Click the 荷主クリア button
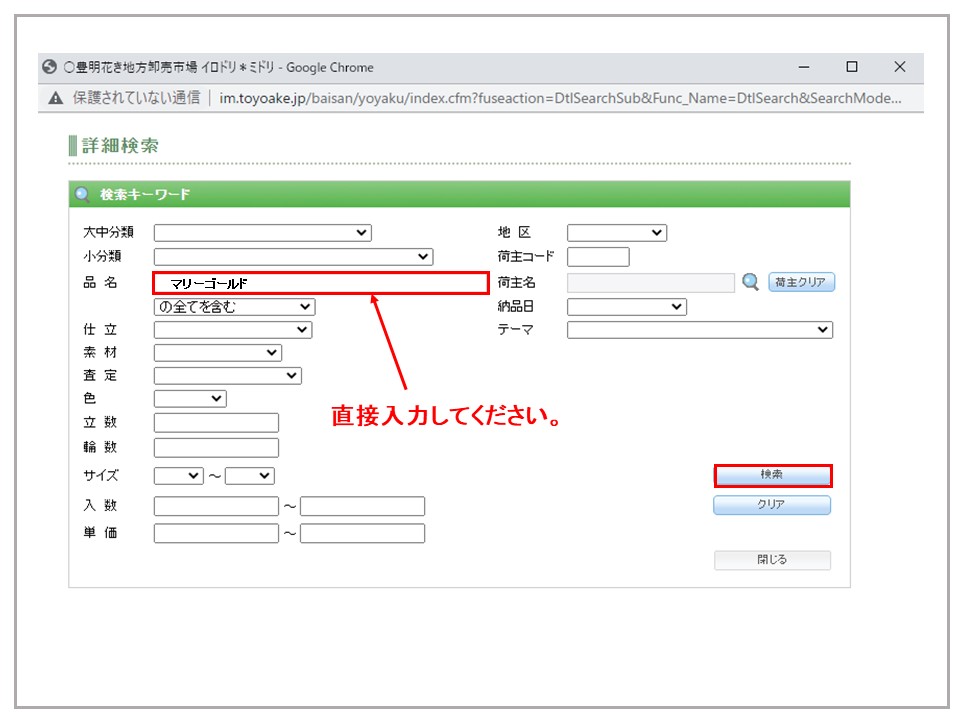The width and height of the screenshot is (960, 720). tap(801, 283)
